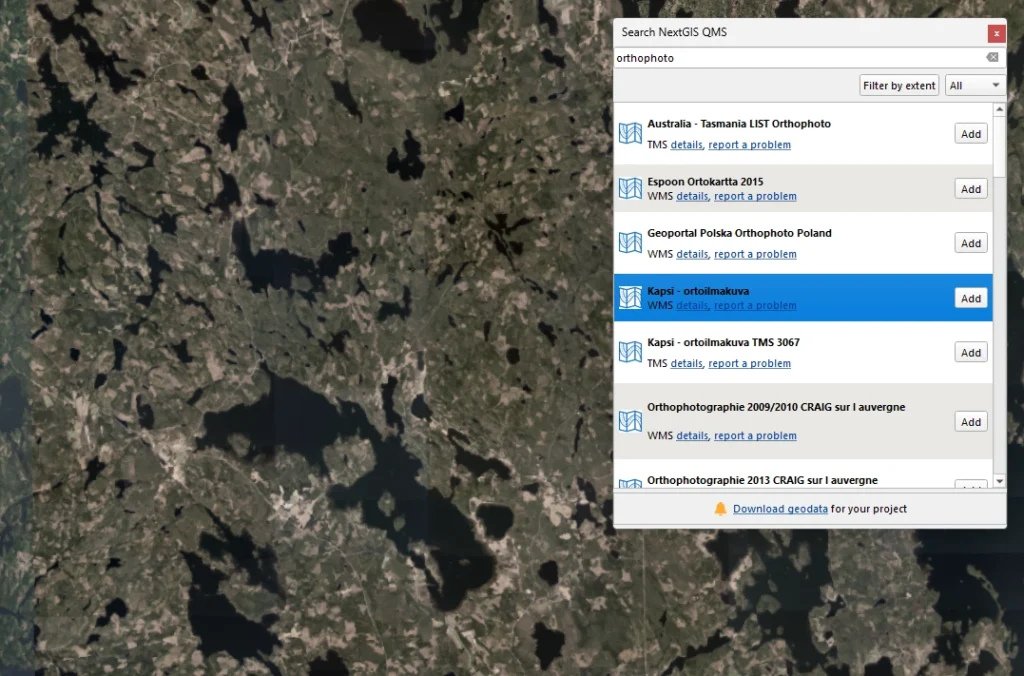Add the Orthophotographie 2009/2010 CRAIG layer

[x=970, y=422]
